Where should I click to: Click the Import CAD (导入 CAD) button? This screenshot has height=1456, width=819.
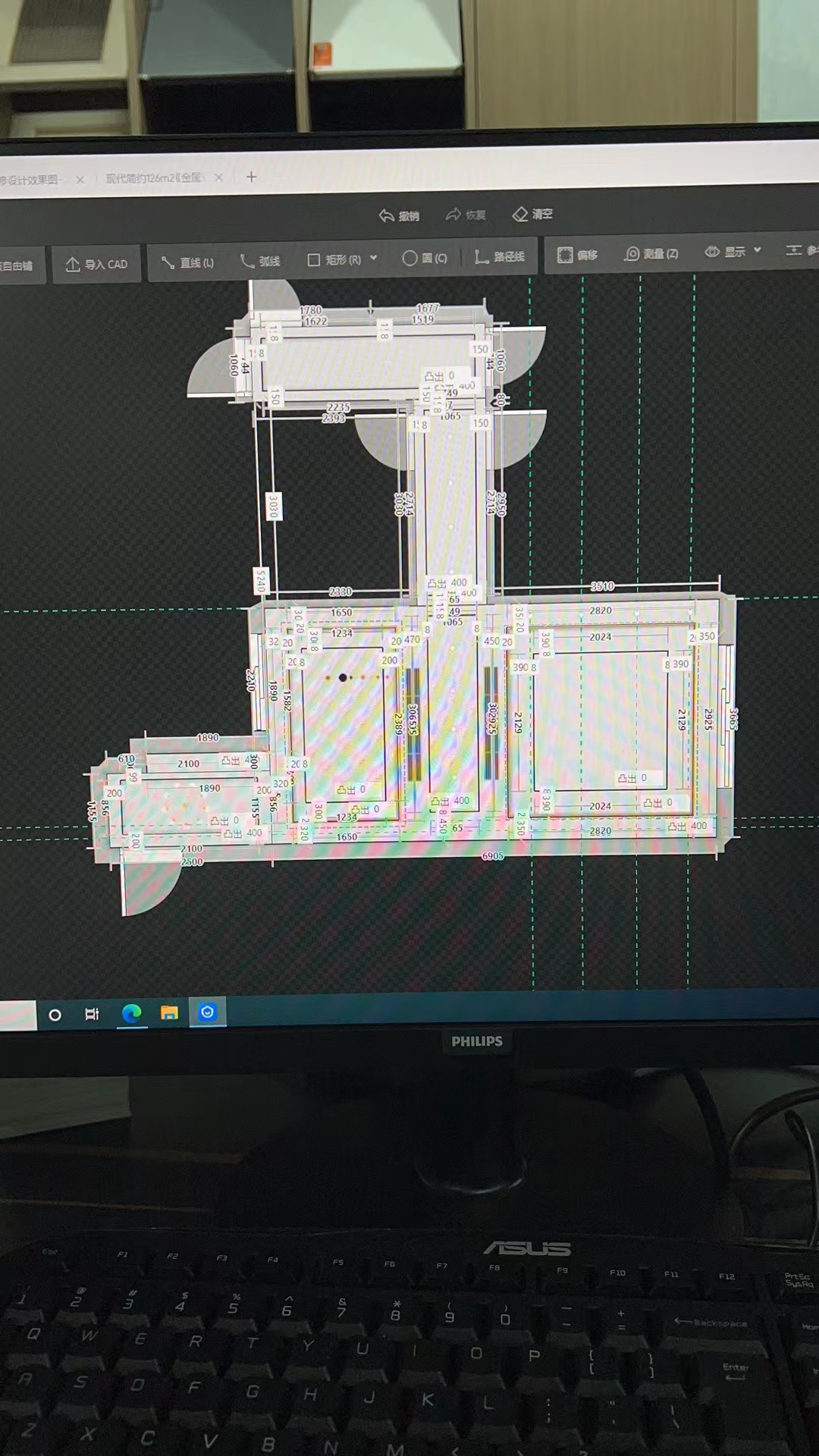(x=96, y=264)
